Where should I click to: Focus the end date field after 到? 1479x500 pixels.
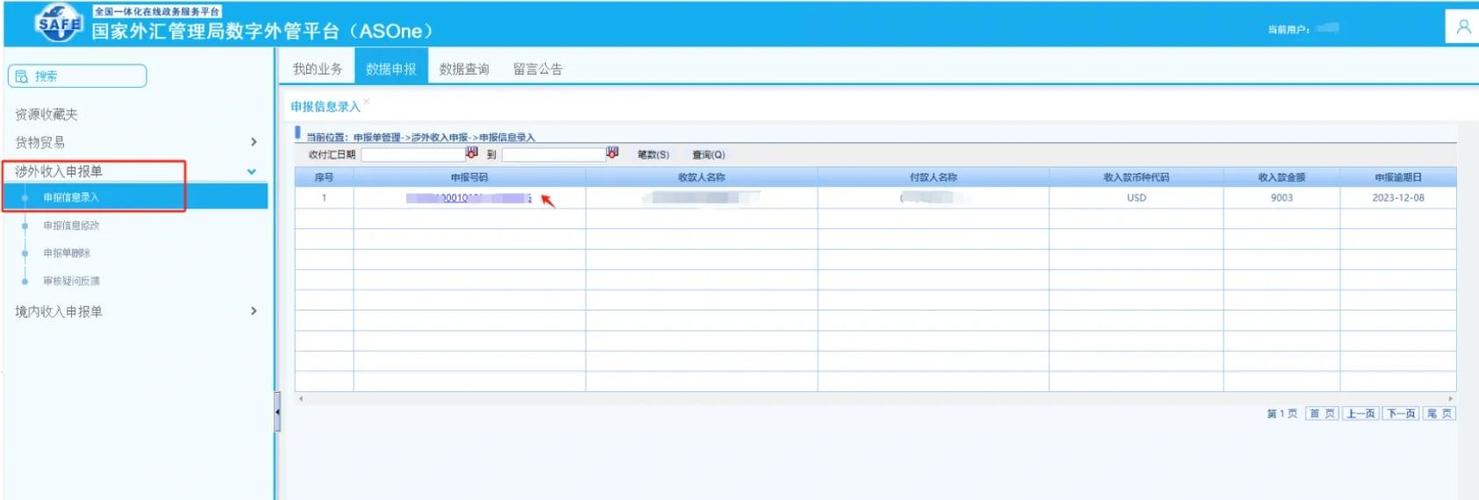[x=553, y=155]
